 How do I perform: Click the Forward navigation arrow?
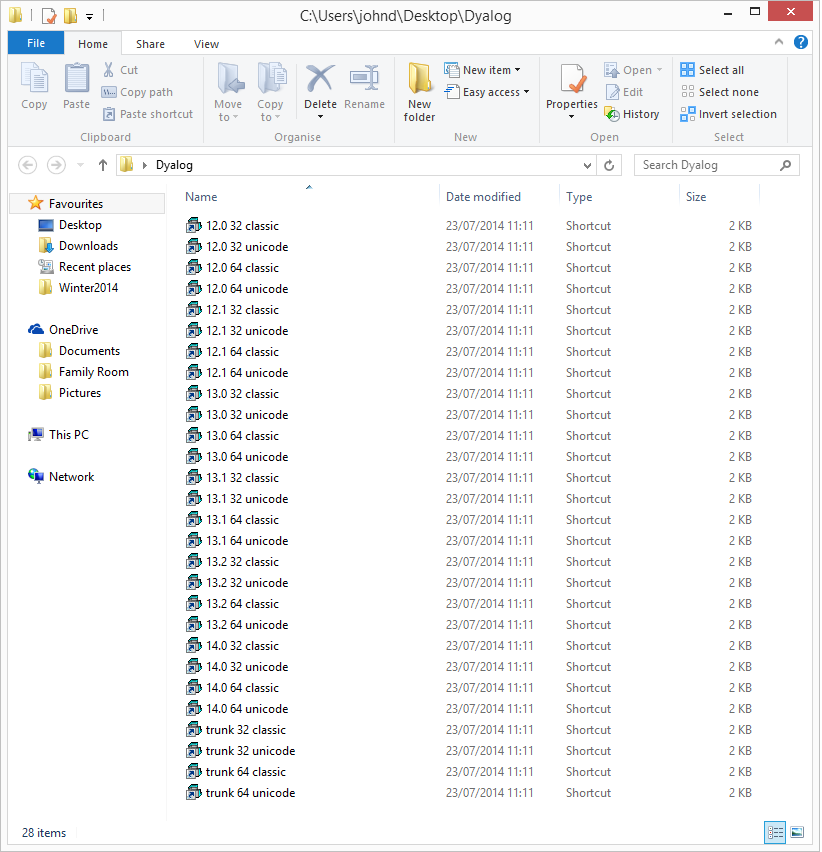point(56,165)
